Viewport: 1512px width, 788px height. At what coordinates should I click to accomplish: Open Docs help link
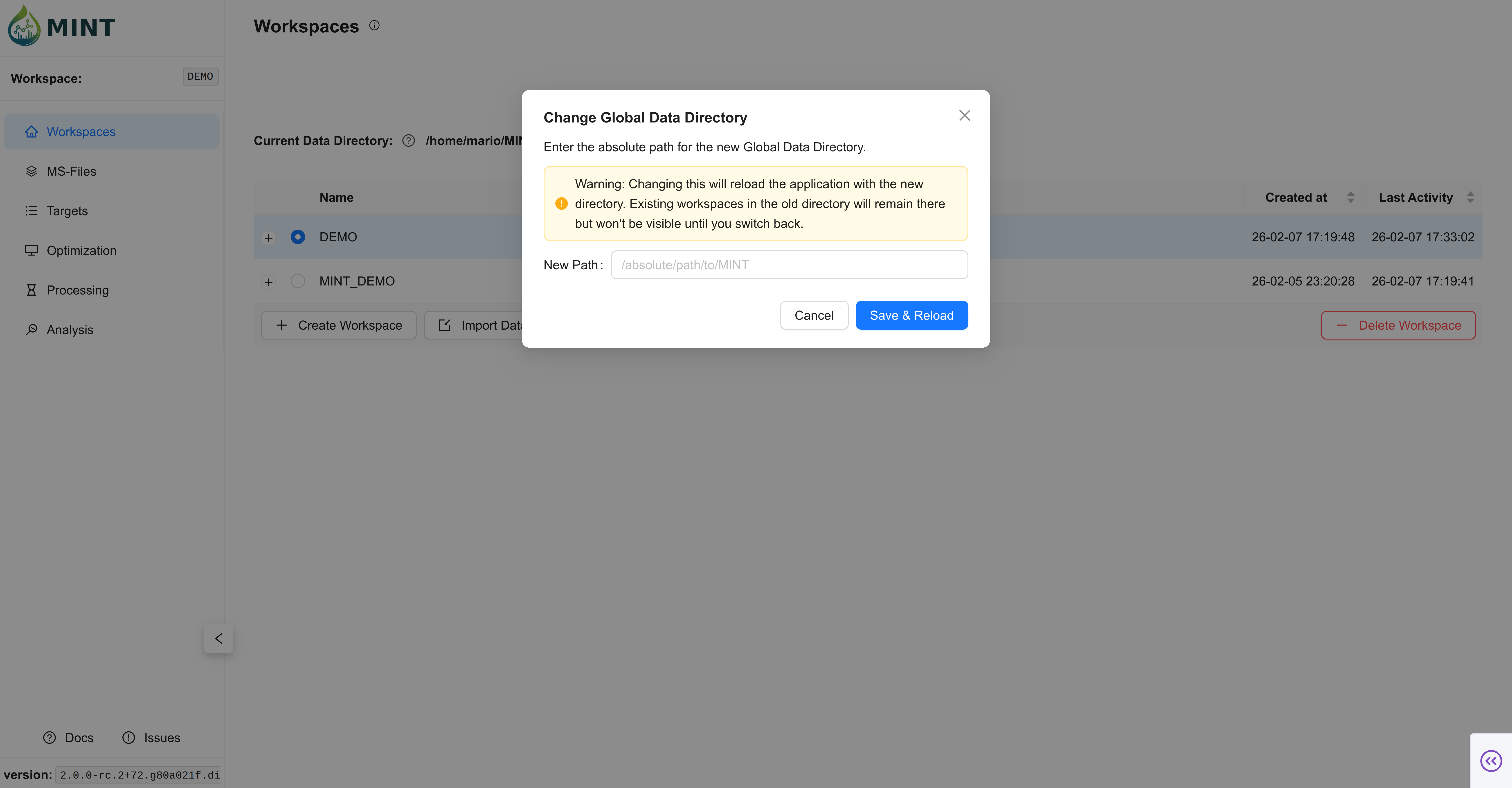68,738
